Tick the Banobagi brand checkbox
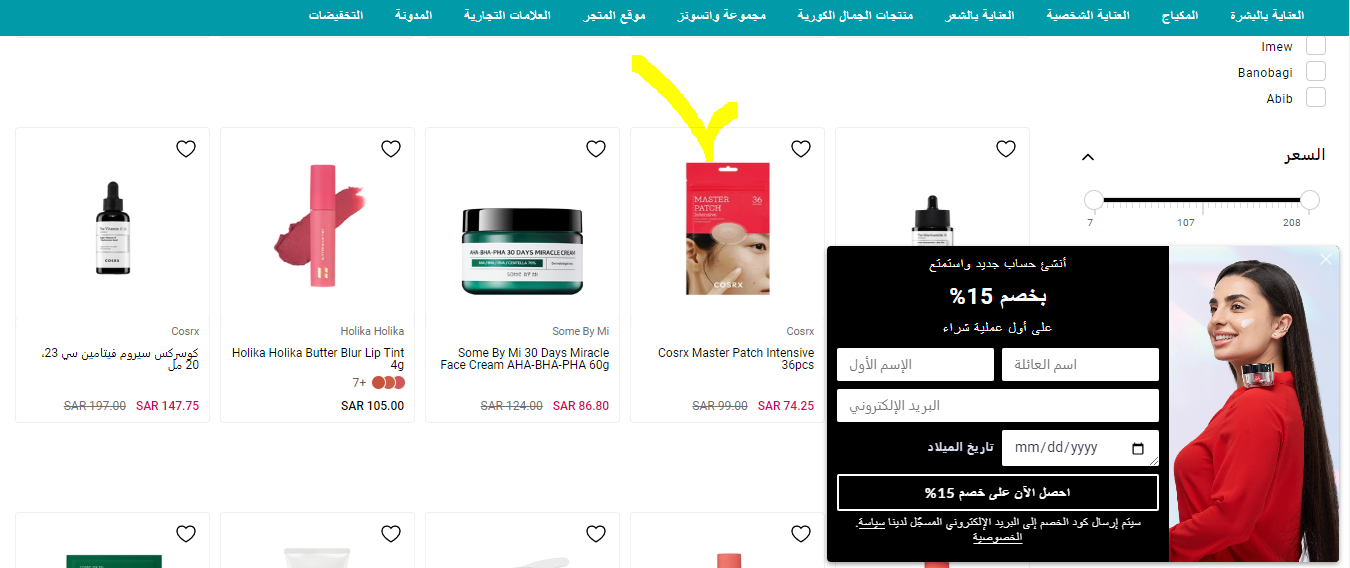 pos(1316,72)
